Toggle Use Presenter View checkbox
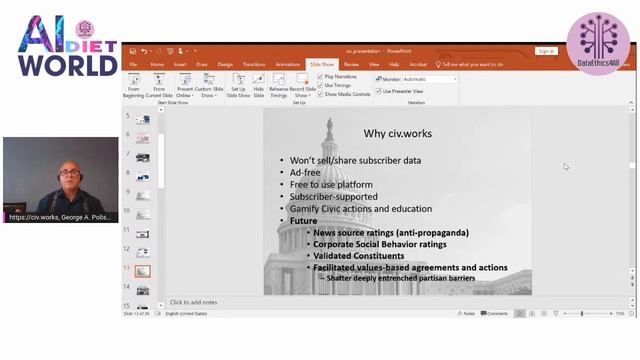The width and height of the screenshot is (640, 360). 378,91
